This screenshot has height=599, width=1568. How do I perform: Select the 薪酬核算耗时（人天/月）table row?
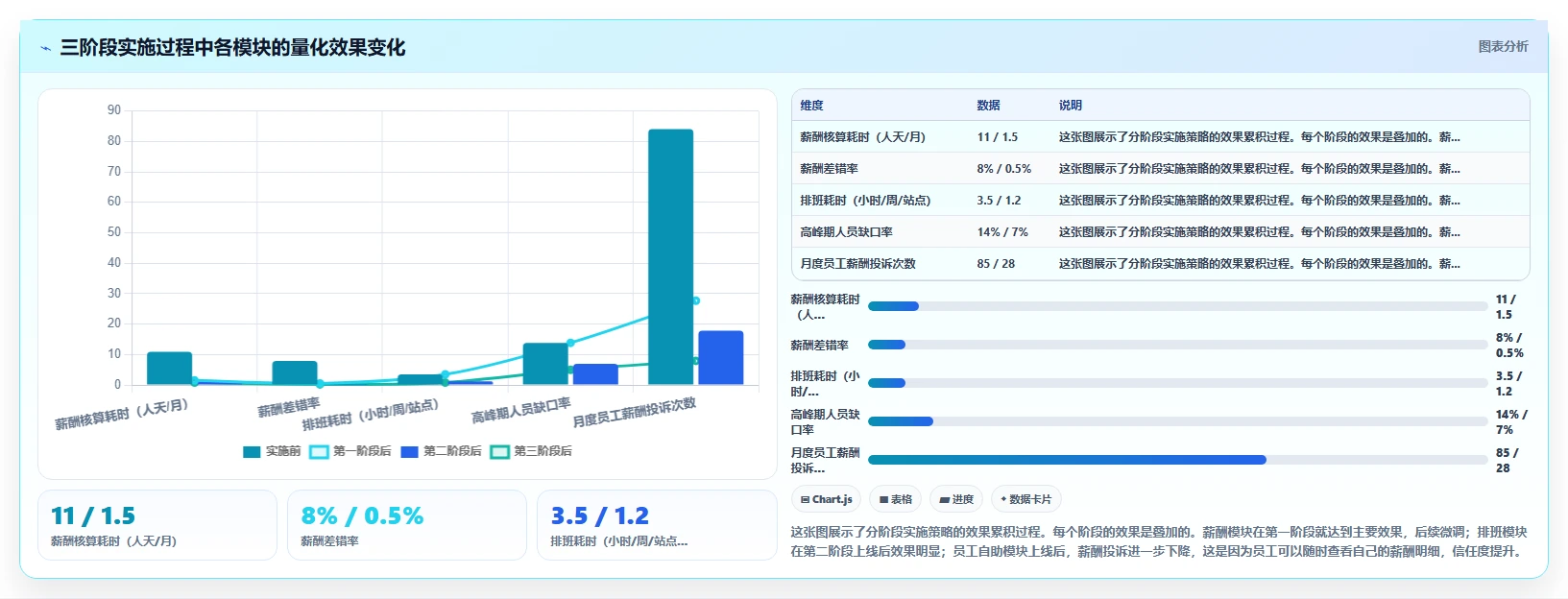tap(1160, 137)
